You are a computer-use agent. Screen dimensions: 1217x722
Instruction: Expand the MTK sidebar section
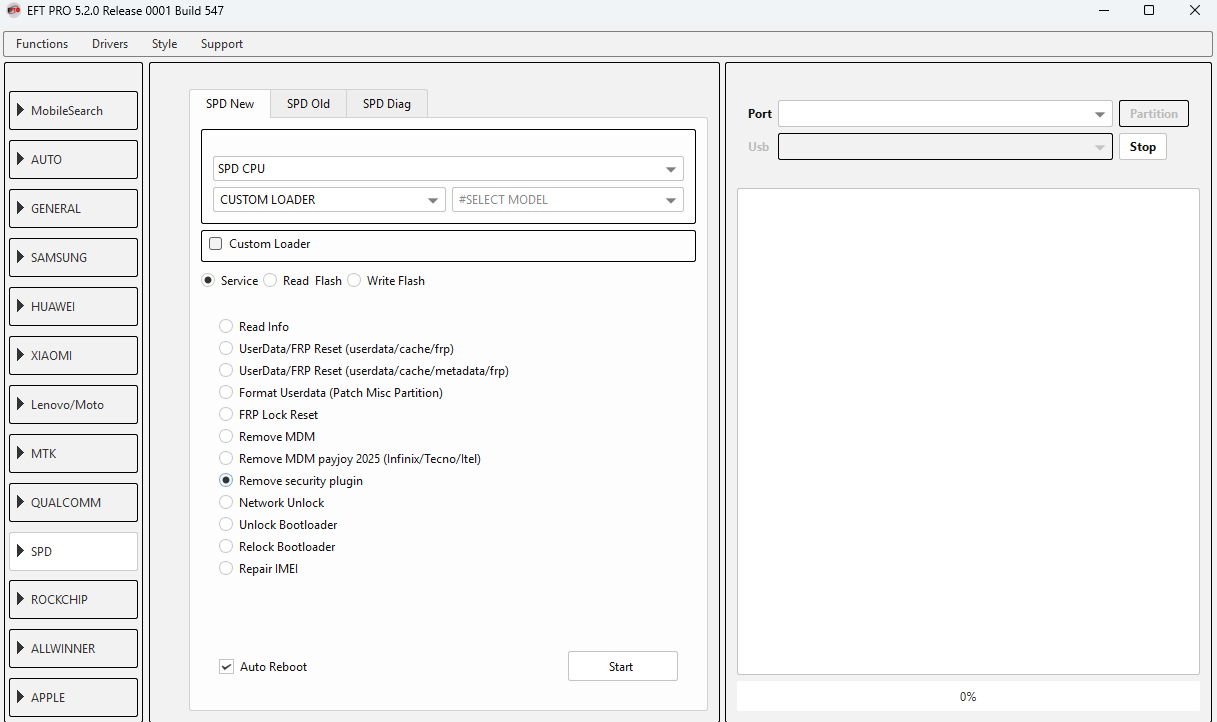click(x=74, y=454)
